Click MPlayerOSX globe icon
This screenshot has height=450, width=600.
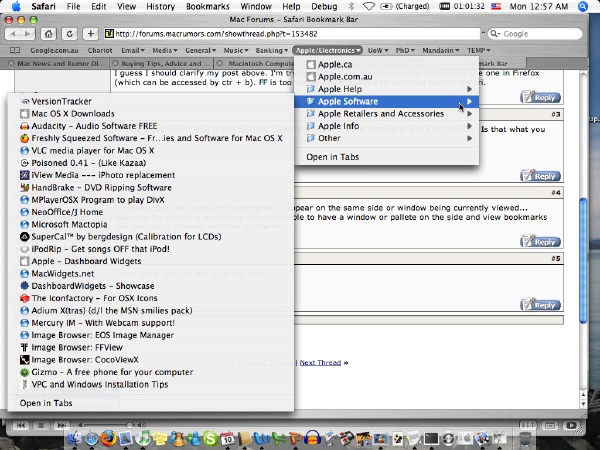(x=24, y=200)
